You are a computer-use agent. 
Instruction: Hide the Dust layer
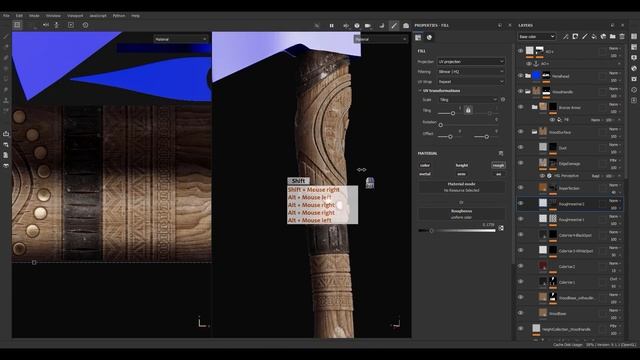[x=520, y=147]
